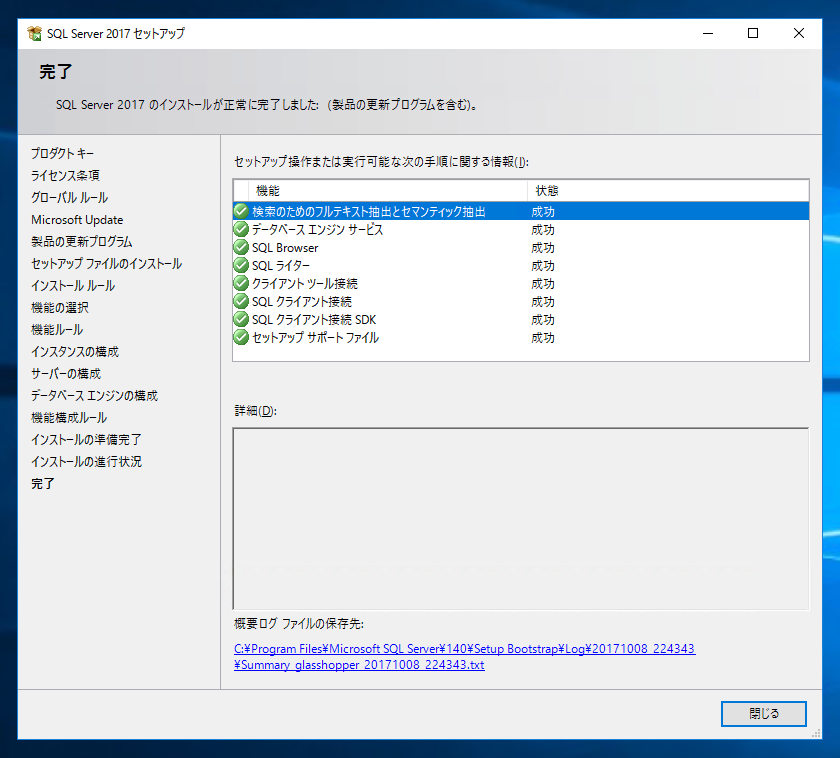Click green check icon beside SQL Browser

click(241, 247)
